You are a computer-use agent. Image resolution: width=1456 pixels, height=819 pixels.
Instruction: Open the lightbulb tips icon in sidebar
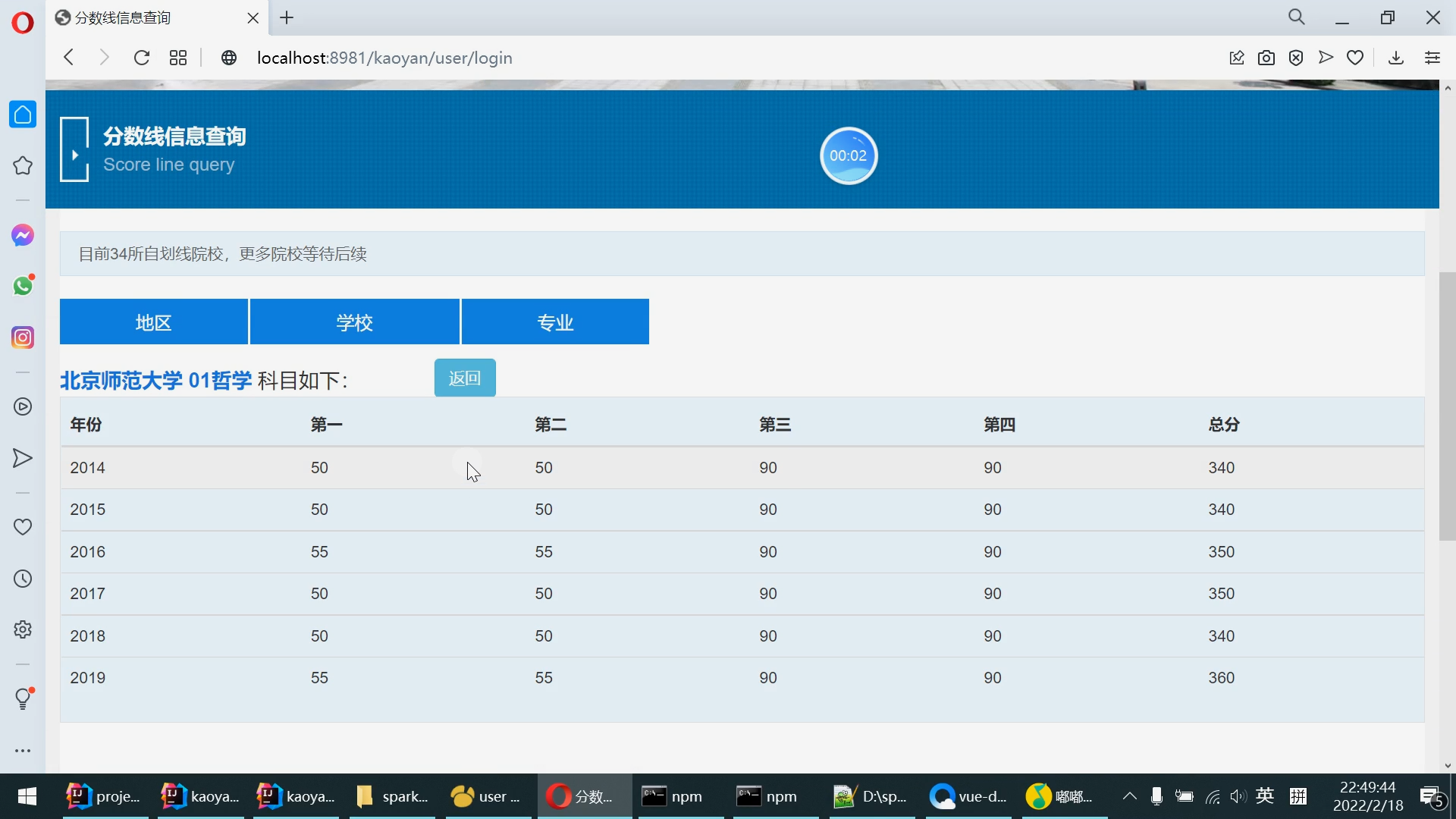point(24,698)
